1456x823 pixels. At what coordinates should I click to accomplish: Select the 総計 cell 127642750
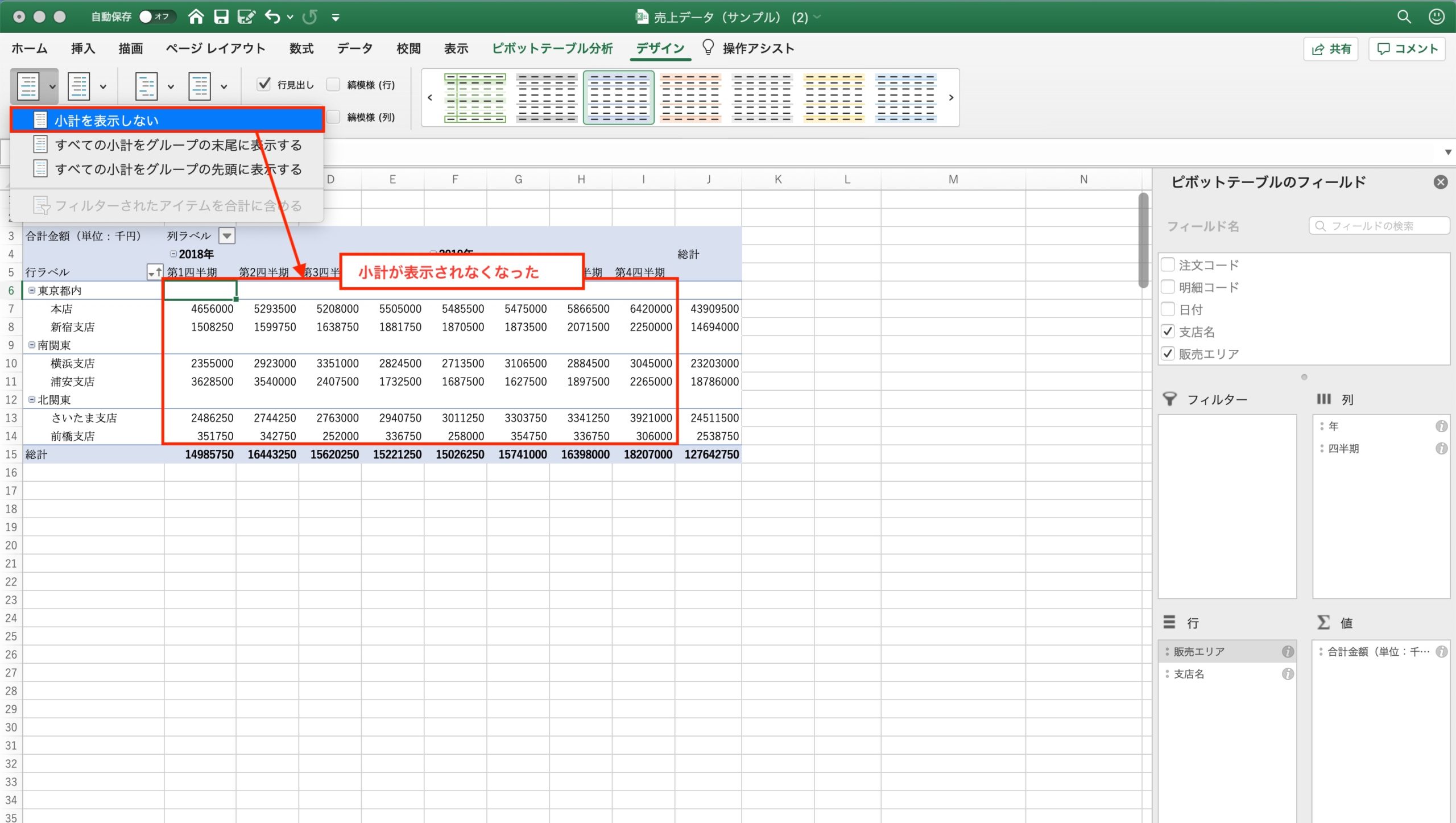pyautogui.click(x=709, y=454)
